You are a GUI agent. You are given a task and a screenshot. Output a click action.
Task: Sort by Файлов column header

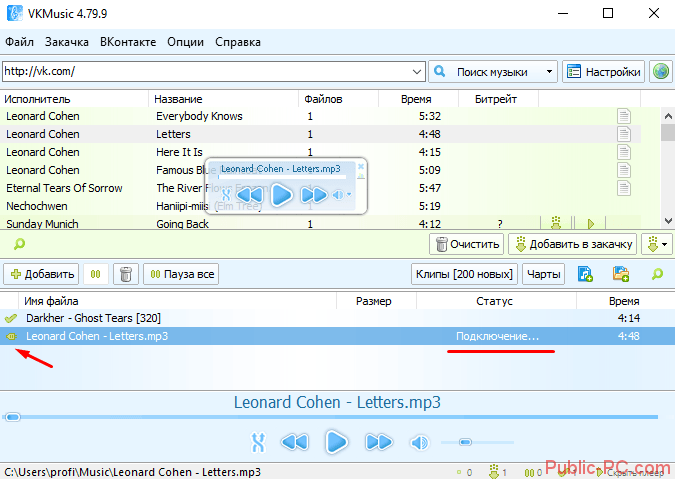tap(338, 99)
